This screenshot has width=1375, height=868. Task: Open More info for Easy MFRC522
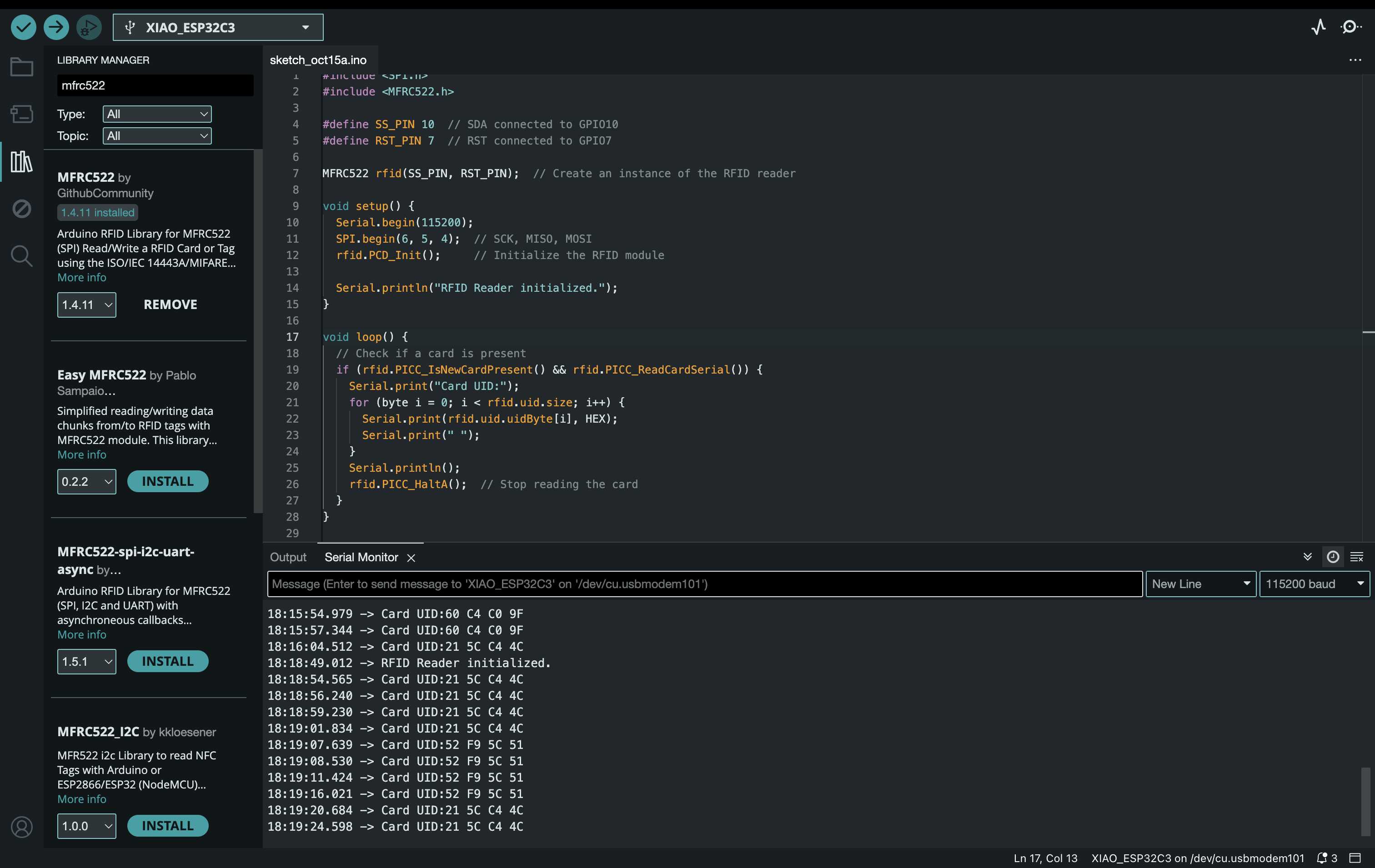(x=82, y=455)
